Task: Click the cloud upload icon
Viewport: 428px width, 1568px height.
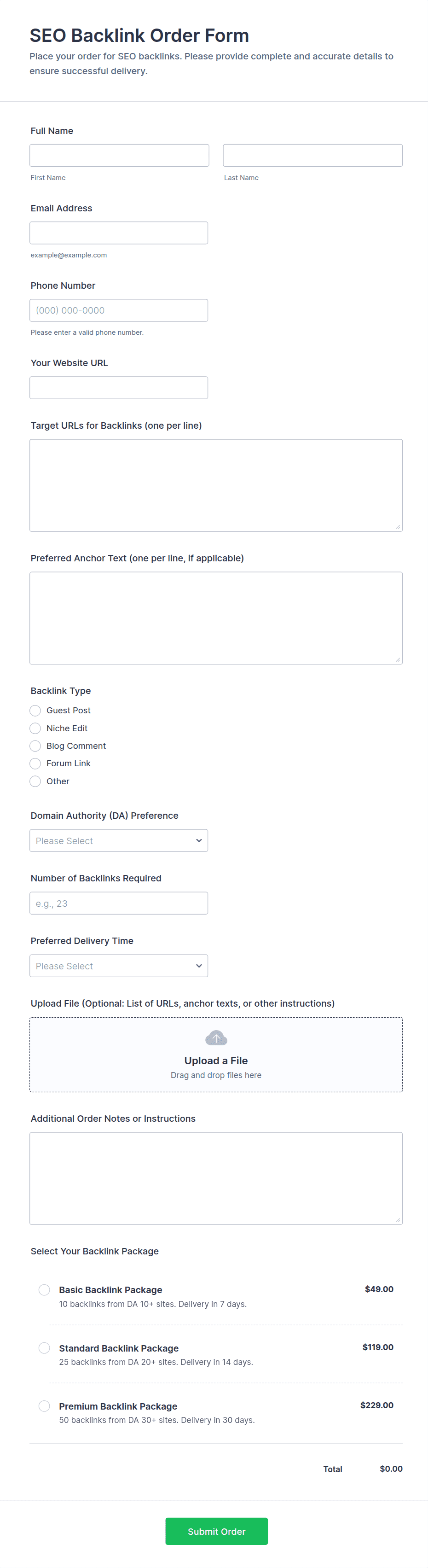Action: tap(216, 1038)
